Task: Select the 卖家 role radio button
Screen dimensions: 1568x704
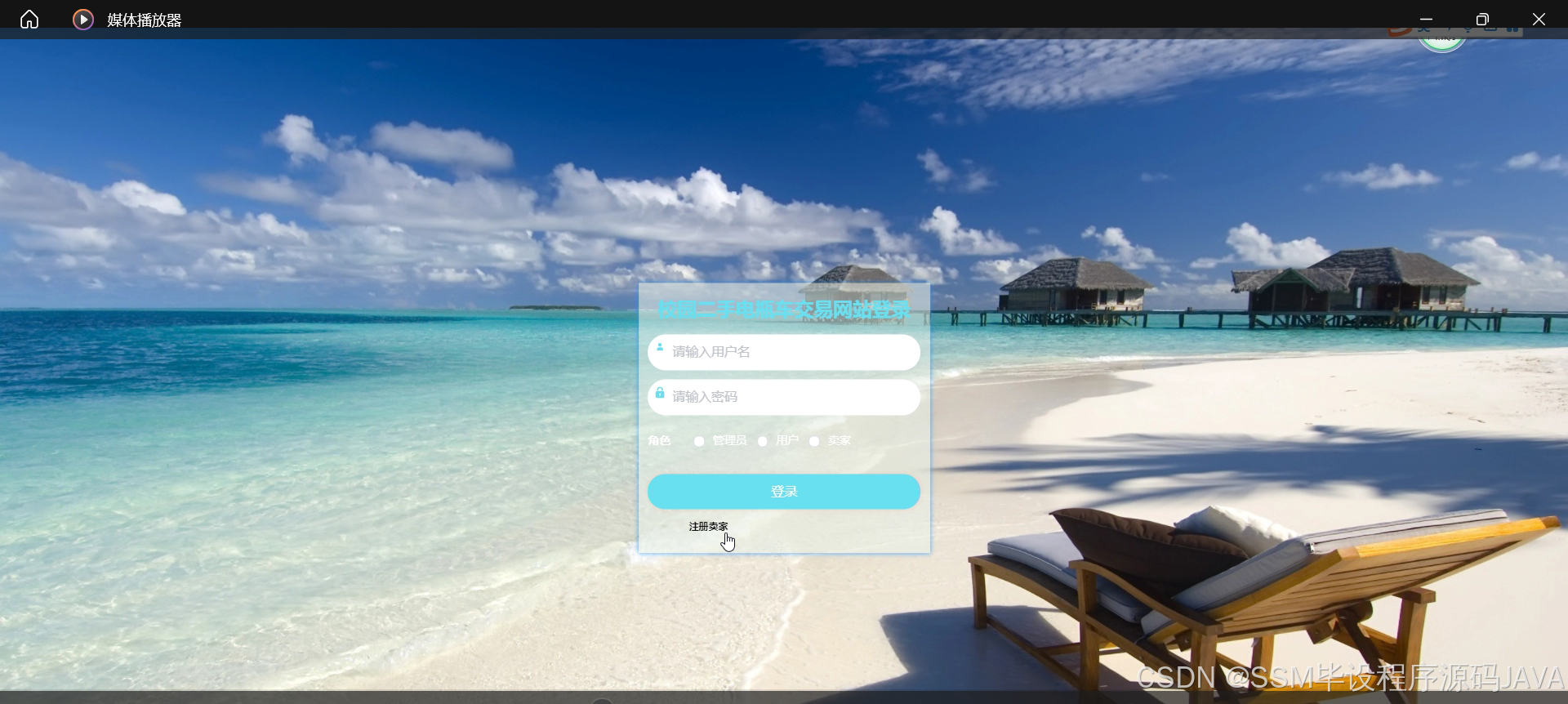Action: point(814,441)
